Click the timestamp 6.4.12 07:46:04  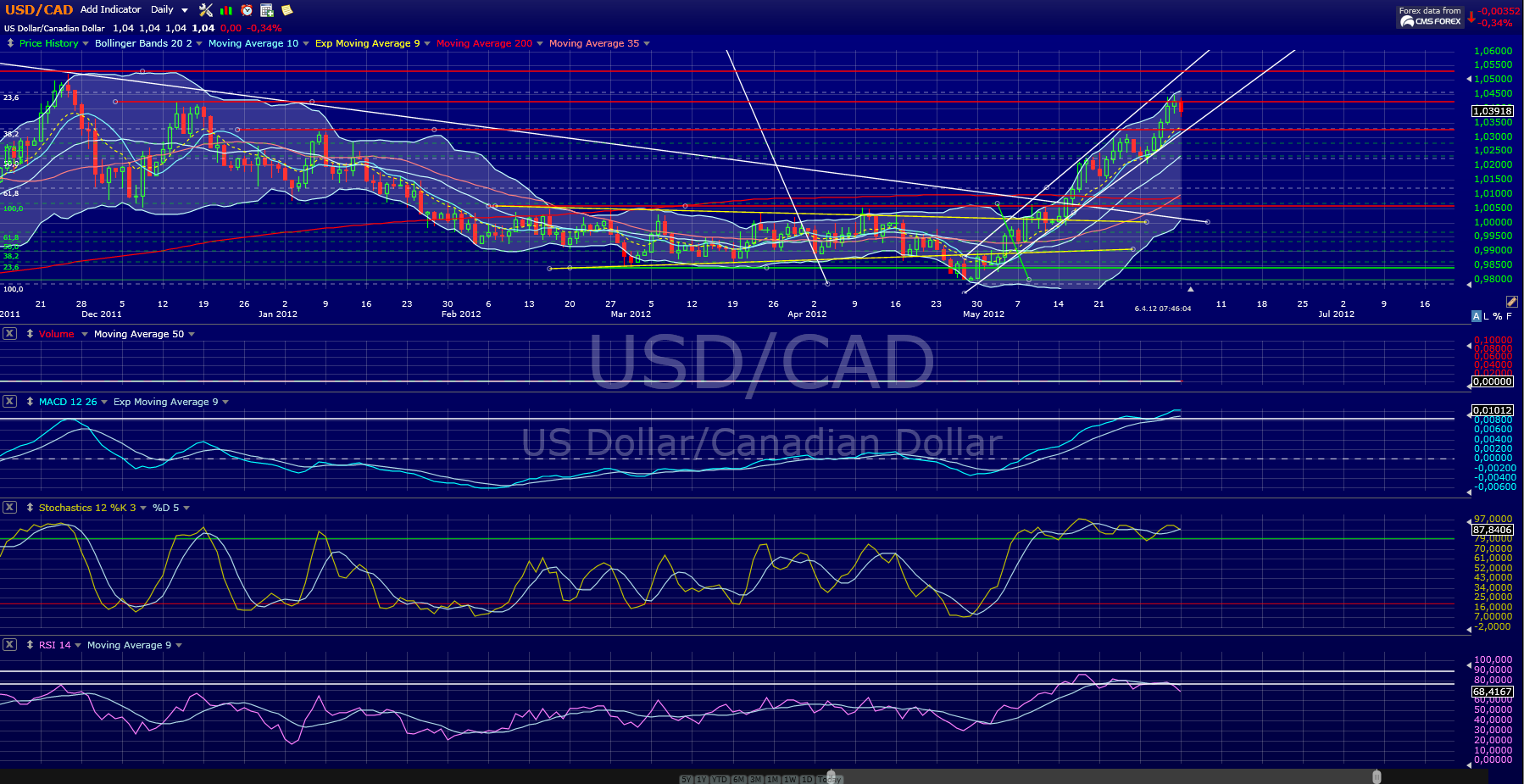tap(1163, 309)
